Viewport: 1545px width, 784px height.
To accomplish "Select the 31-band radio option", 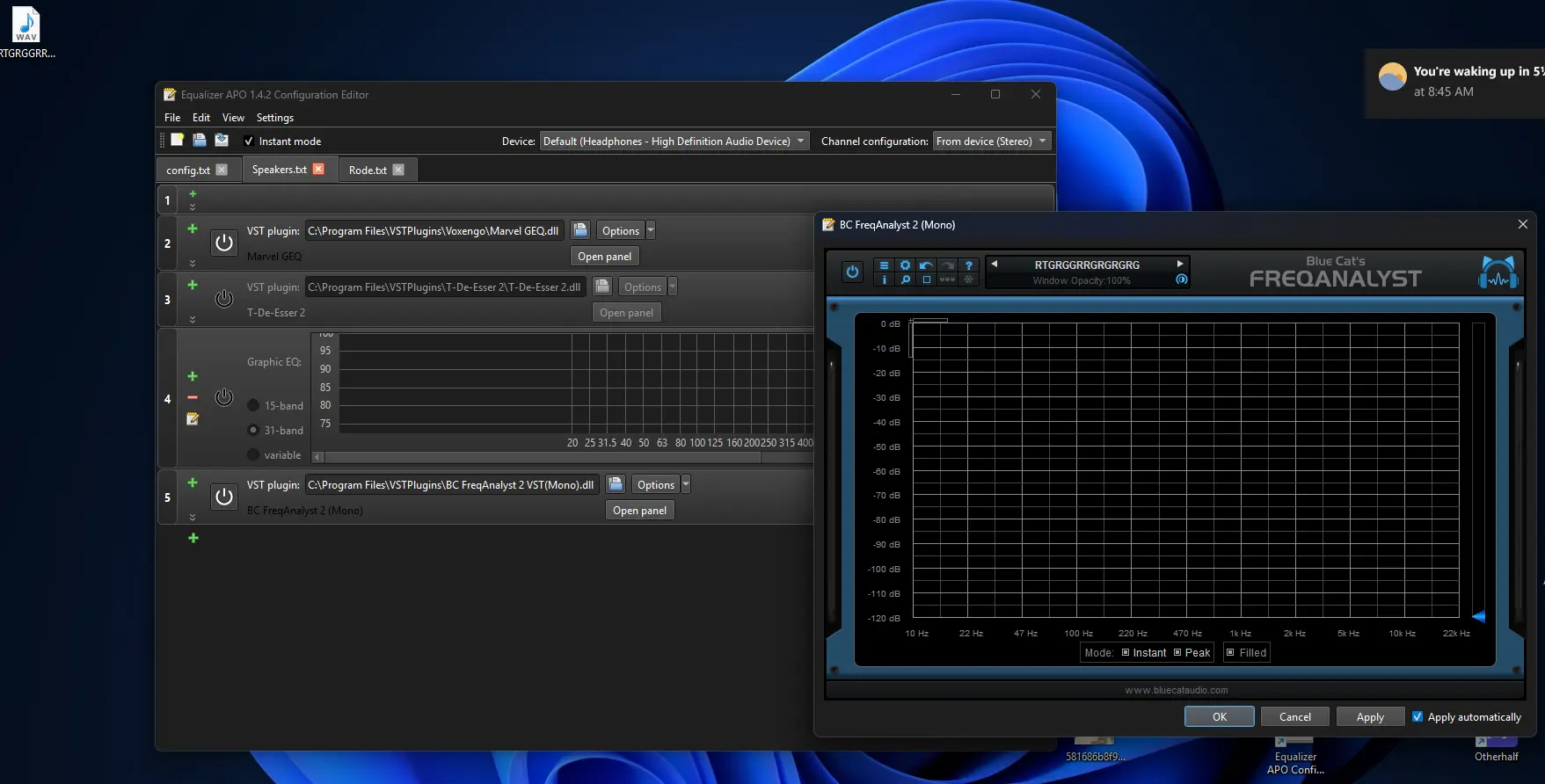I will 253,430.
